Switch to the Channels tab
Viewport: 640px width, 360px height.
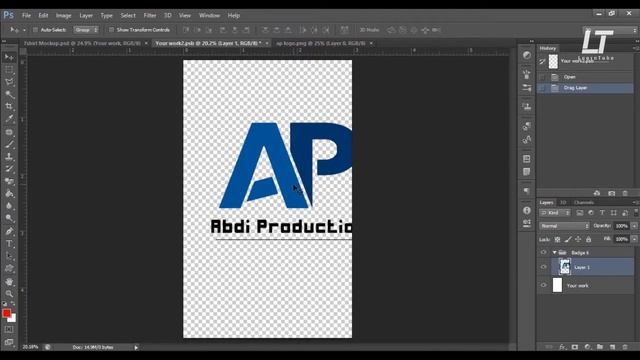click(x=584, y=202)
